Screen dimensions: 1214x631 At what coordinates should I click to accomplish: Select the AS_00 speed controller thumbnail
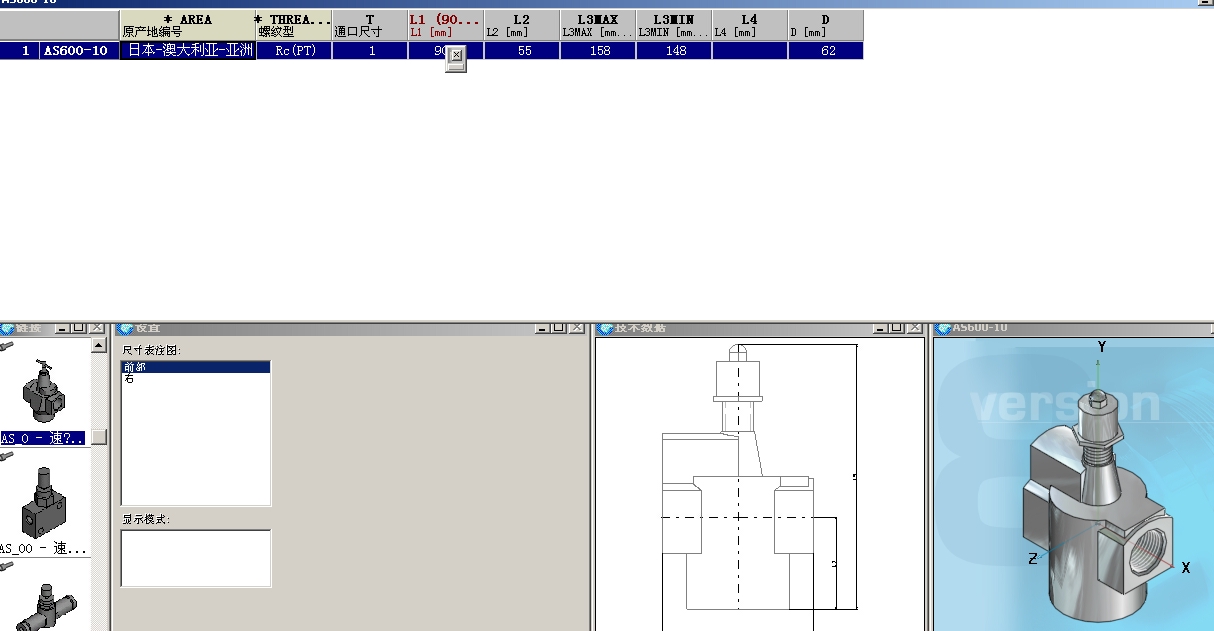pos(43,502)
